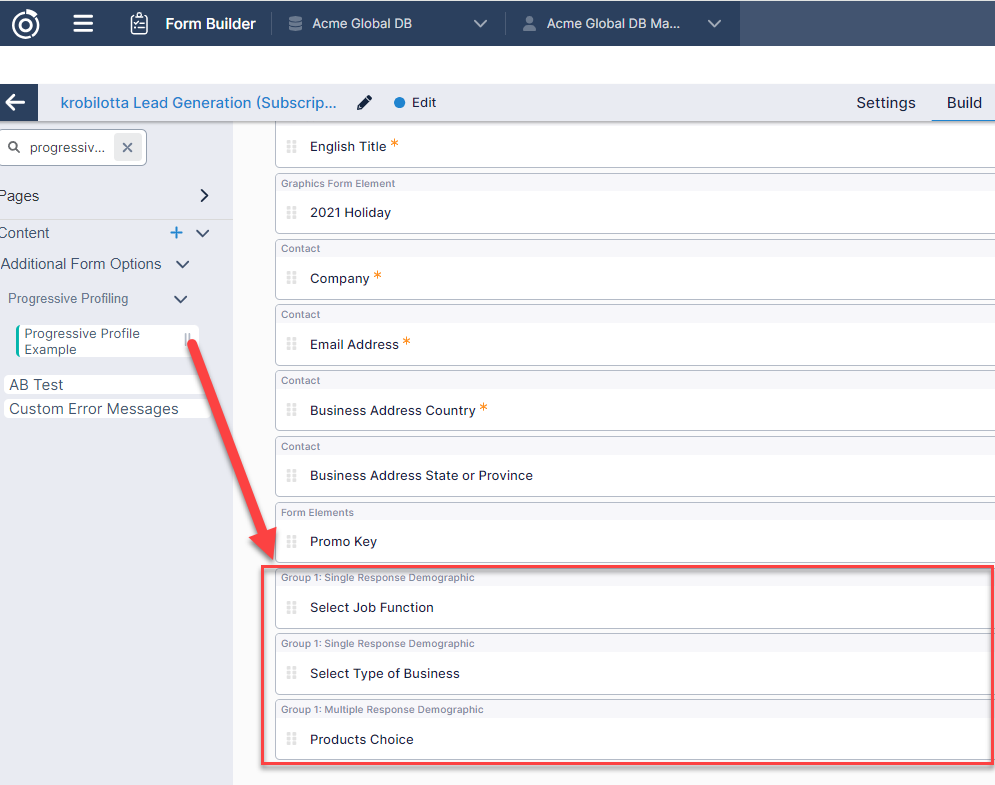
Task: Collapse the Additional Form Options section
Action: click(182, 265)
